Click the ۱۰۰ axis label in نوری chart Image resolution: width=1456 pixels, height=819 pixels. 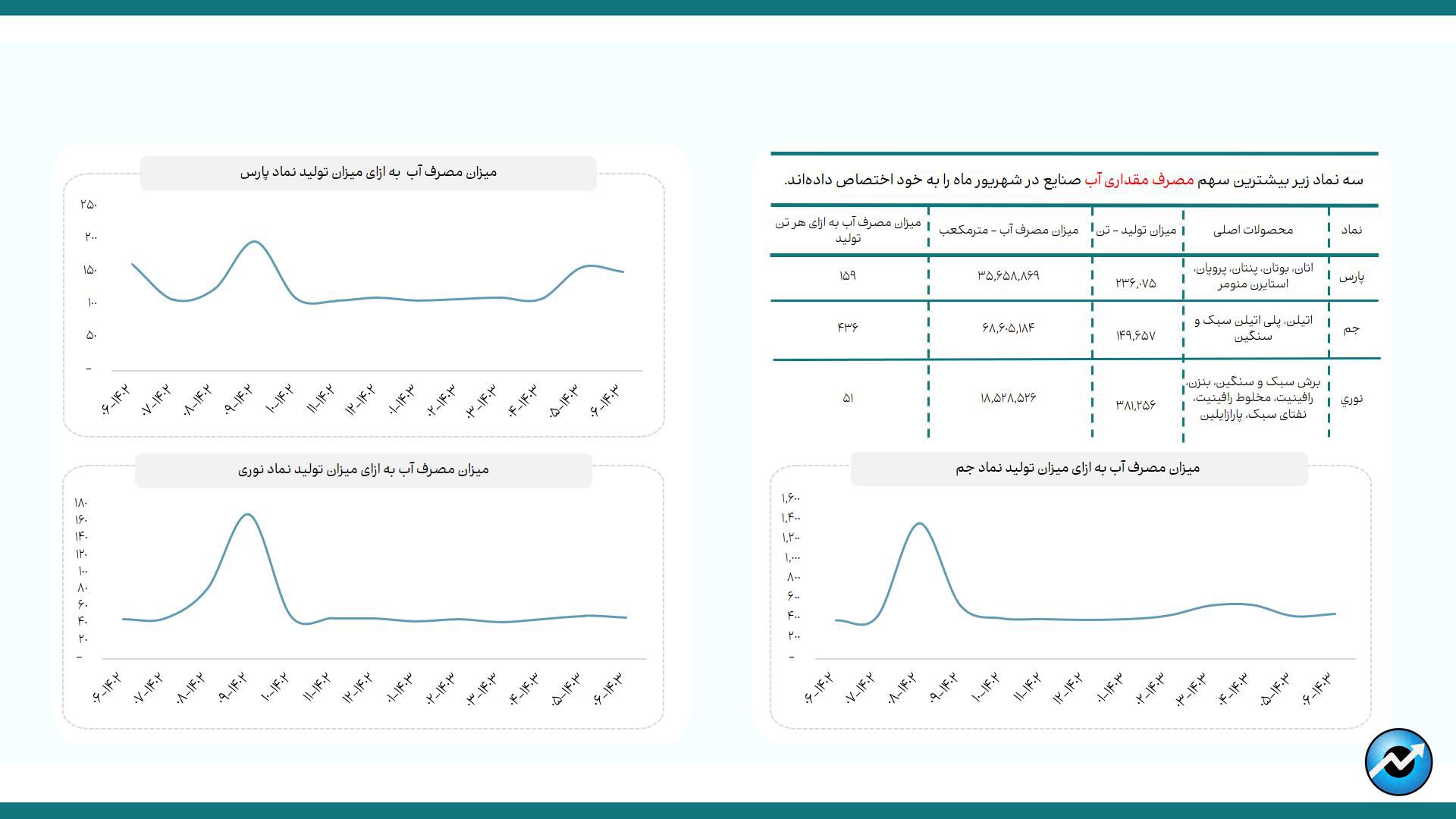click(x=82, y=571)
